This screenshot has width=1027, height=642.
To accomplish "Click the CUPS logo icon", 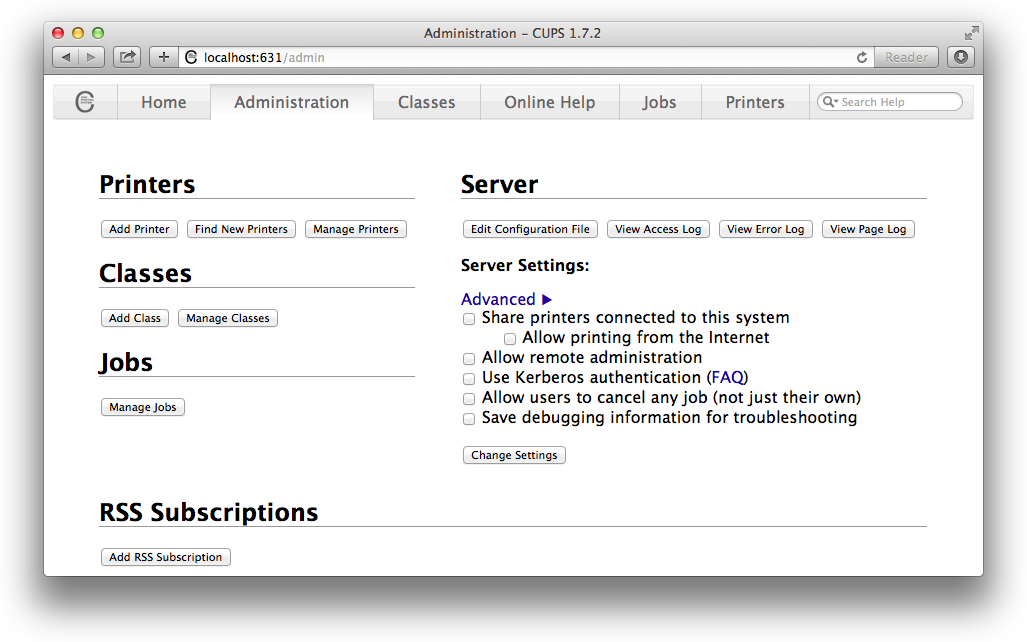I will pyautogui.click(x=85, y=102).
